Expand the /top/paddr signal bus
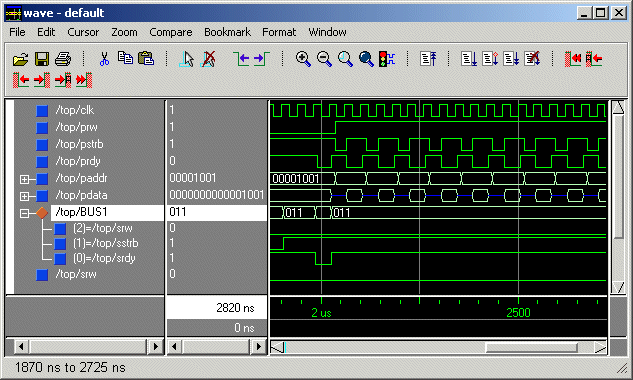 tap(24, 179)
